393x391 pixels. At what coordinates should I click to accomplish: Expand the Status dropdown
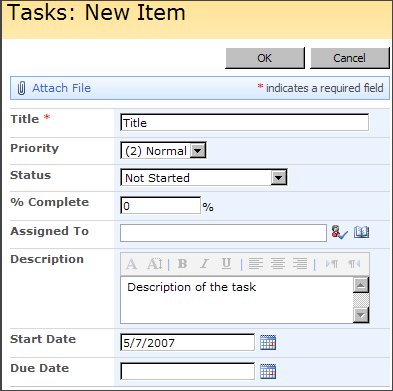point(279,178)
